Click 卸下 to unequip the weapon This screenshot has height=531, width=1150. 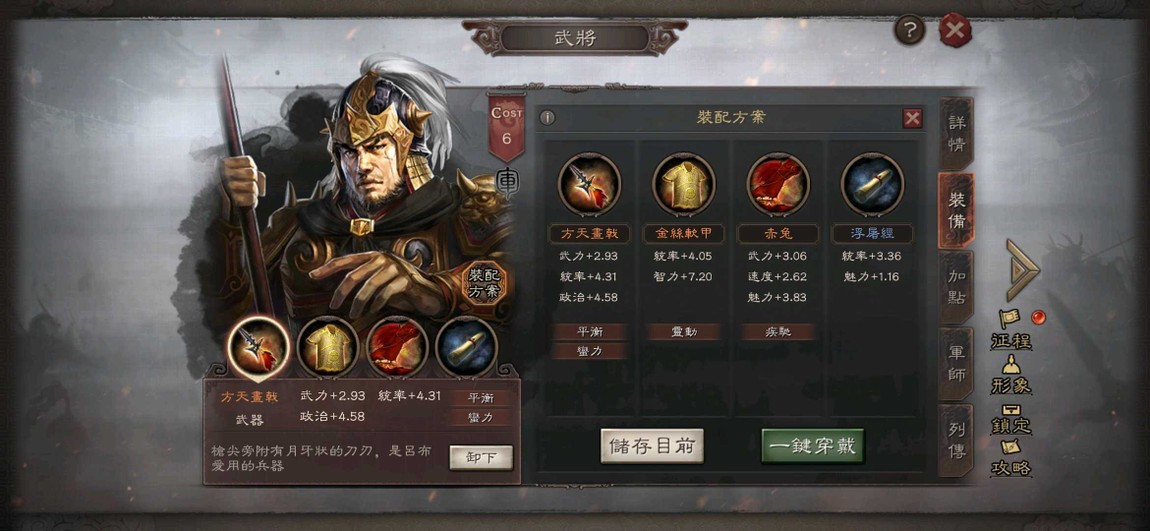(481, 458)
